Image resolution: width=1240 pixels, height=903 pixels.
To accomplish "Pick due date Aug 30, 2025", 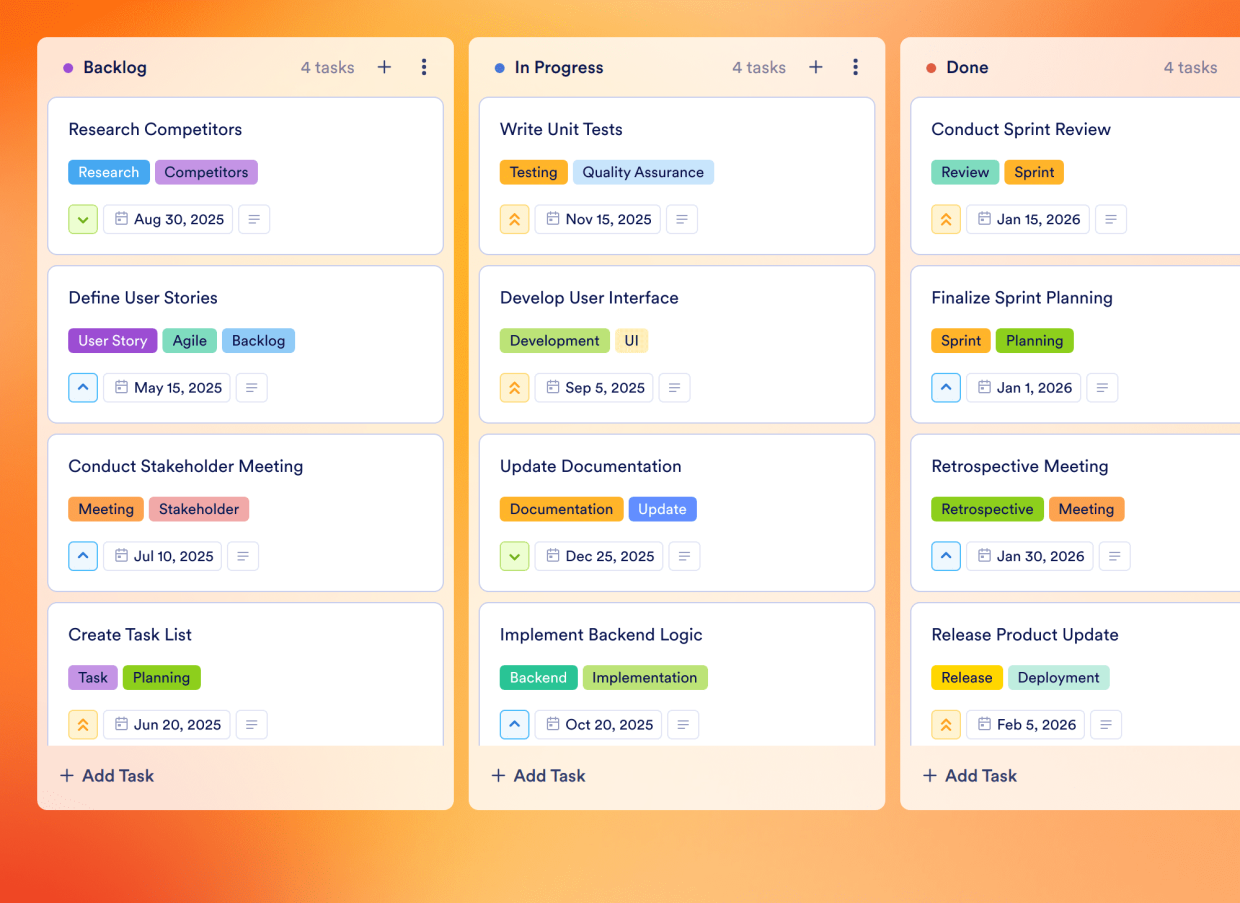I will (x=168, y=219).
